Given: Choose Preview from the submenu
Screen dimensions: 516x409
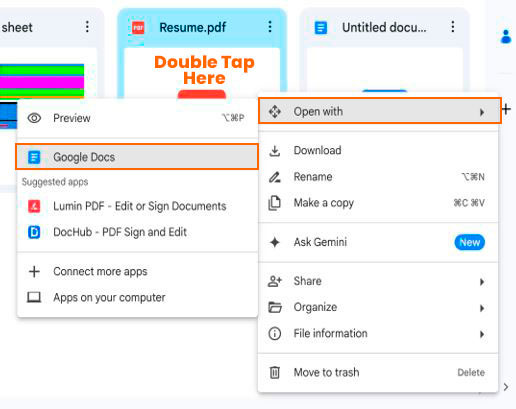Looking at the screenshot, I should [137, 118].
